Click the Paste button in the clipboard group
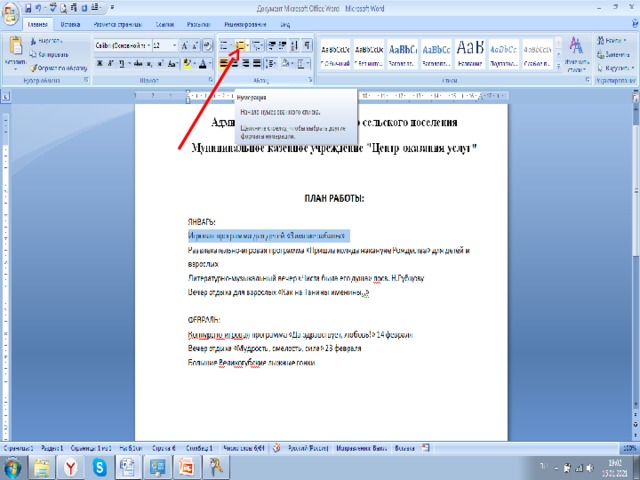The image size is (640, 480). [15, 50]
